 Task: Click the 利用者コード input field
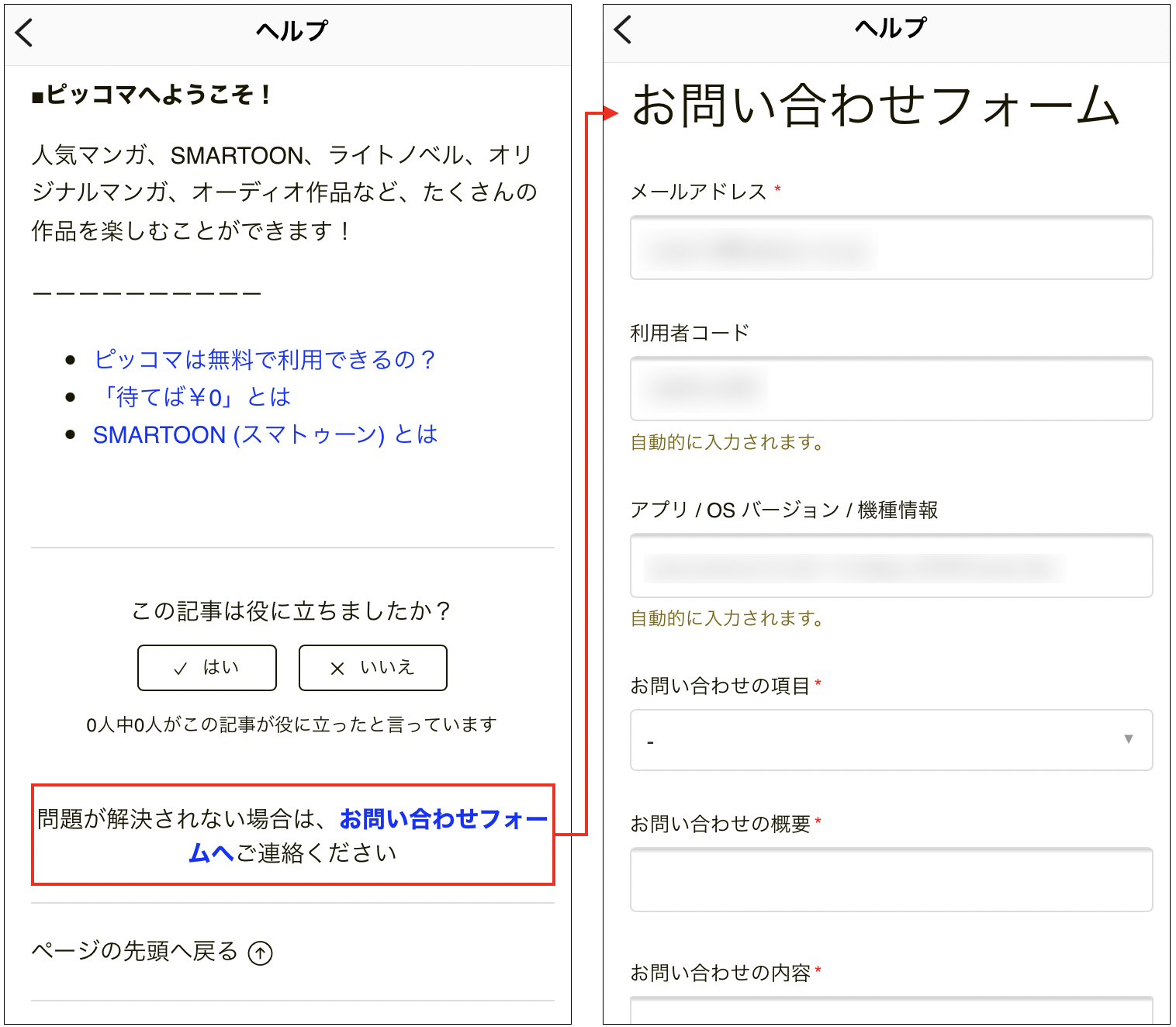click(891, 389)
